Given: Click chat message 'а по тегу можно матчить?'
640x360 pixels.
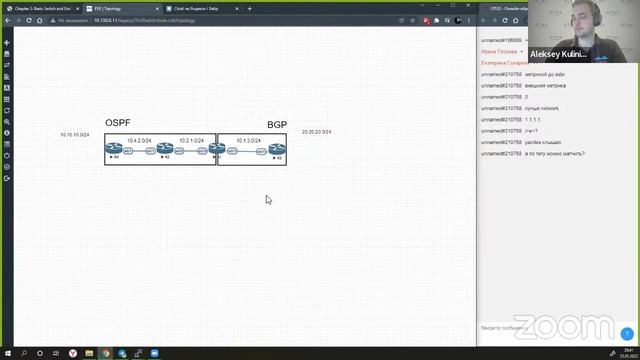Looking at the screenshot, I should pos(555,154).
